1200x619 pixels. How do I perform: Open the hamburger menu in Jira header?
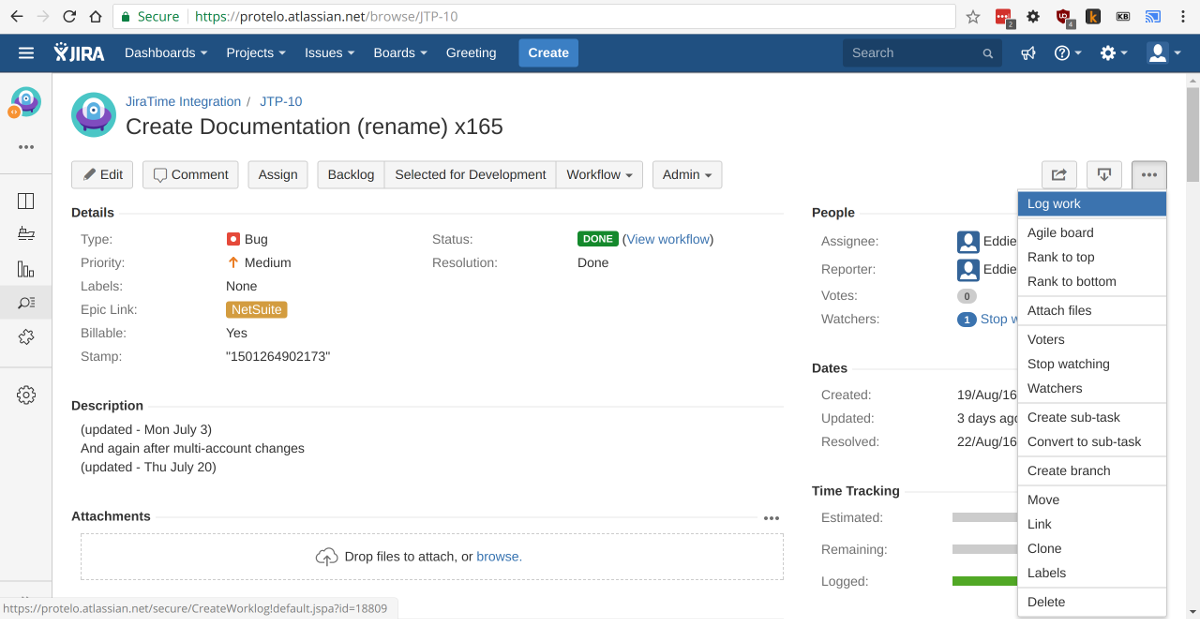[26, 53]
